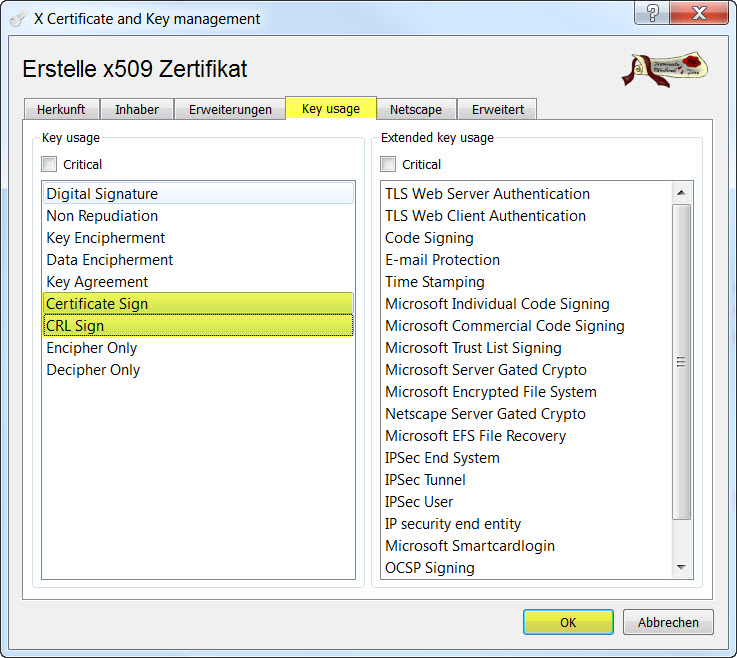This screenshot has height=658, width=737.
Task: Choose TLS Web Server Authentication
Action: (x=487, y=194)
